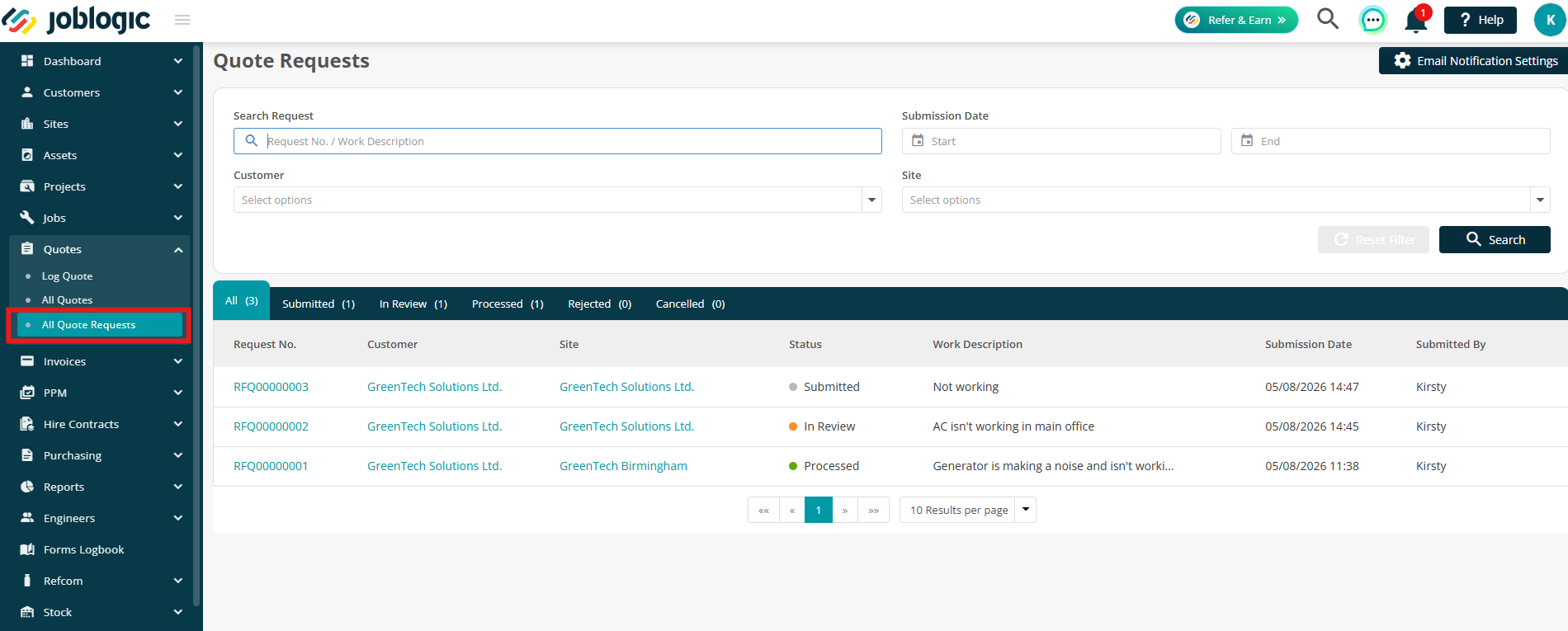Expand the Jobs menu chevron
1568x631 pixels.
(x=178, y=218)
